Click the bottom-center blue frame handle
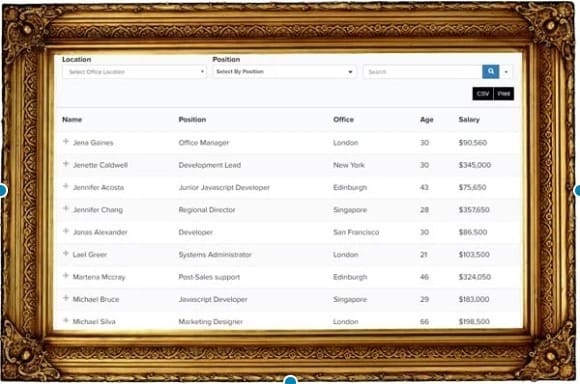 click(291, 380)
